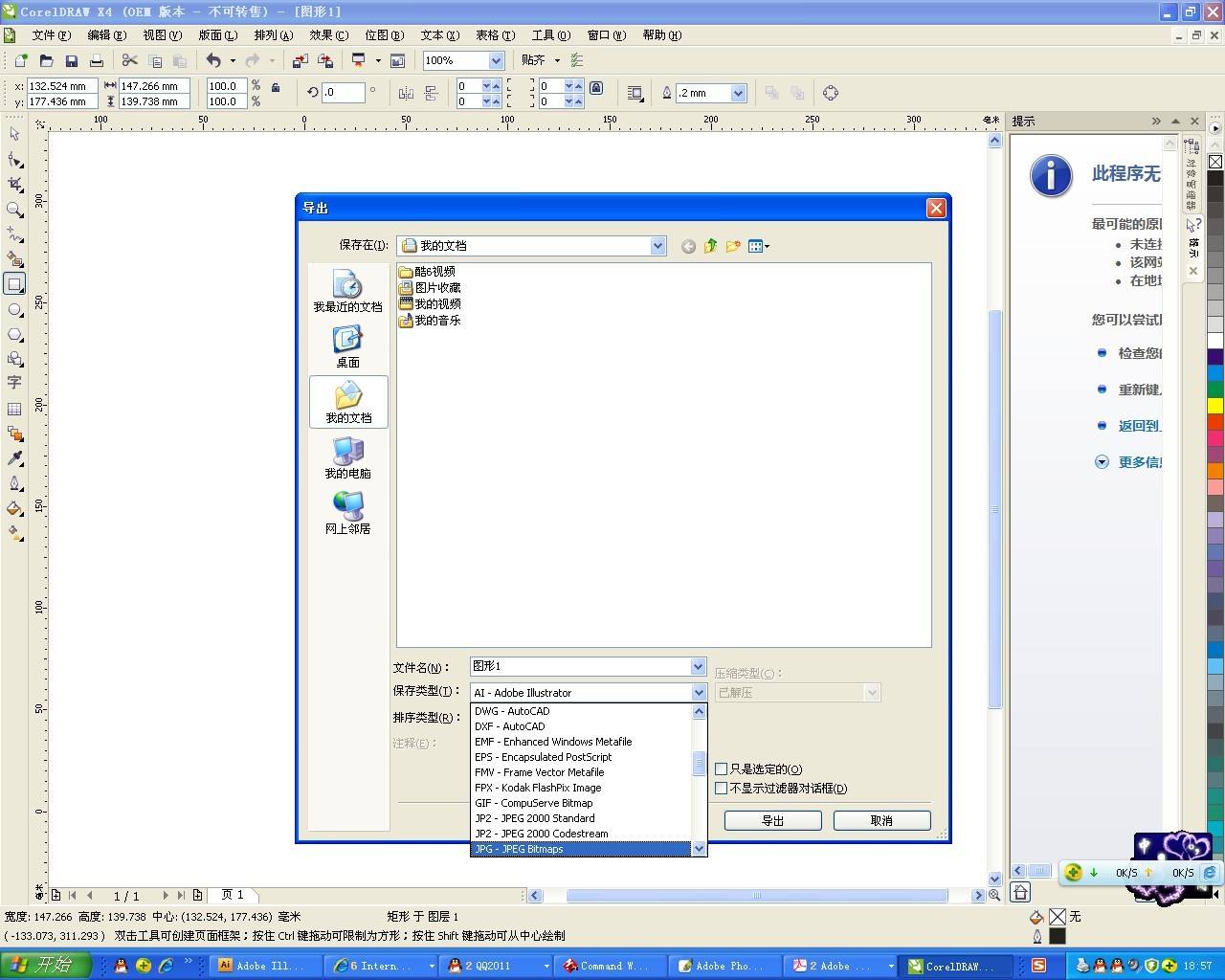Go up one folder level in export dialog
This screenshot has height=980, width=1225.
point(710,246)
